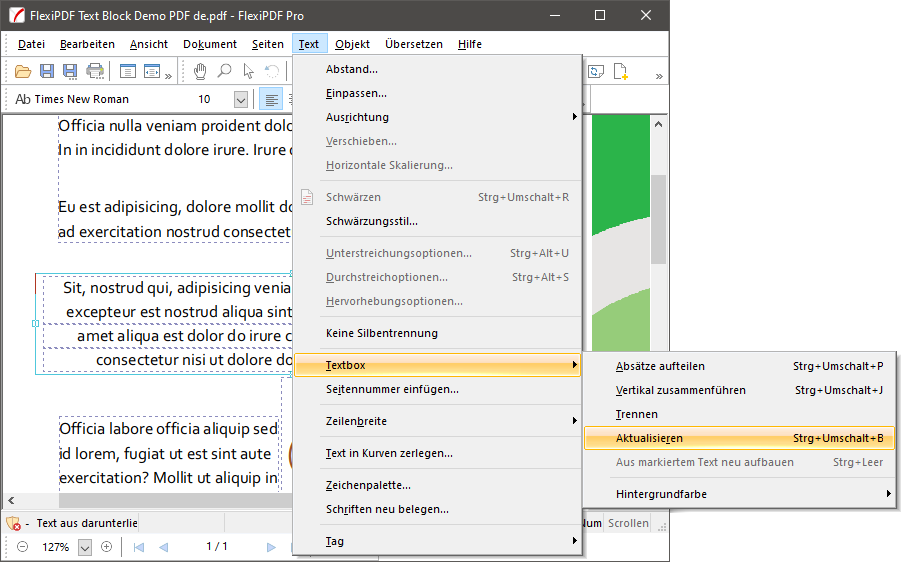
Task: Select Schwärzungsstil... entry
Action: coord(437,221)
